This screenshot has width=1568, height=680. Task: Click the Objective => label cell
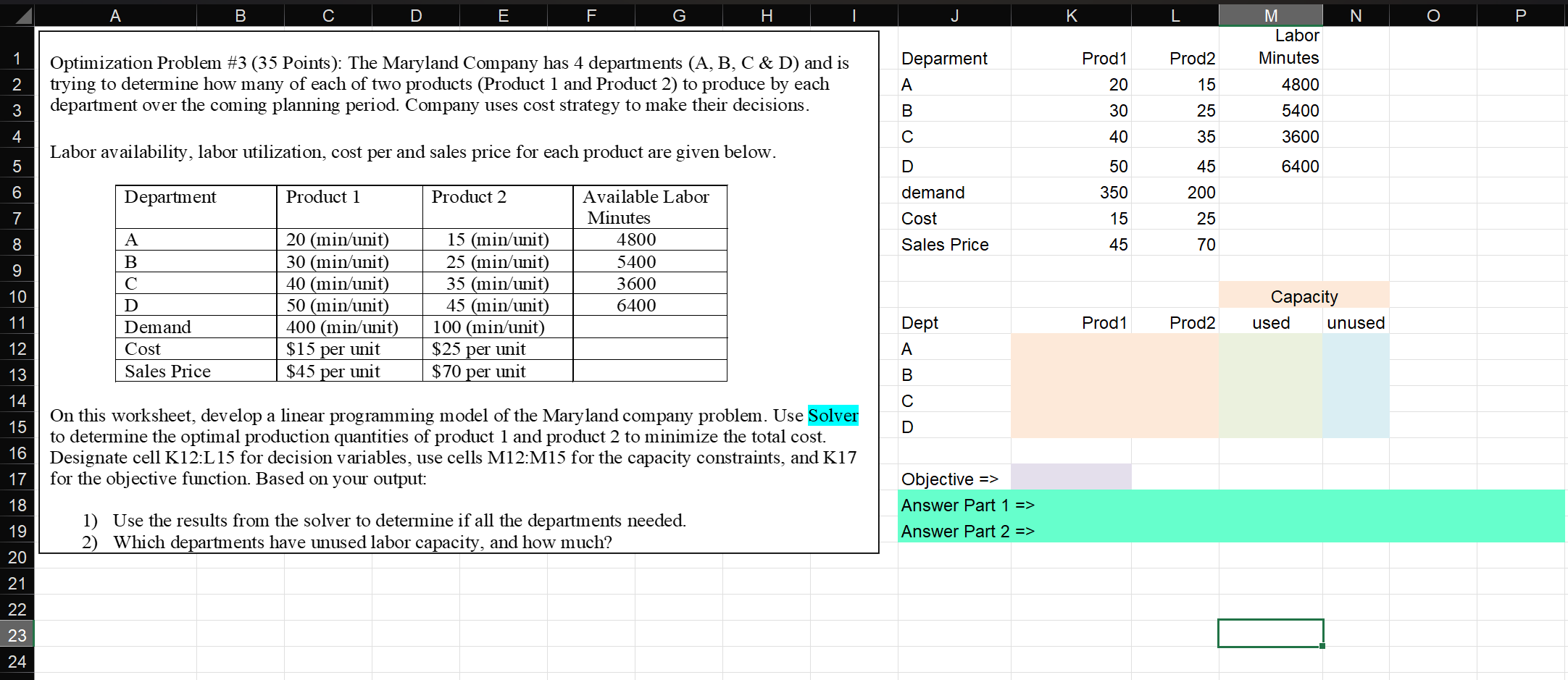948,479
